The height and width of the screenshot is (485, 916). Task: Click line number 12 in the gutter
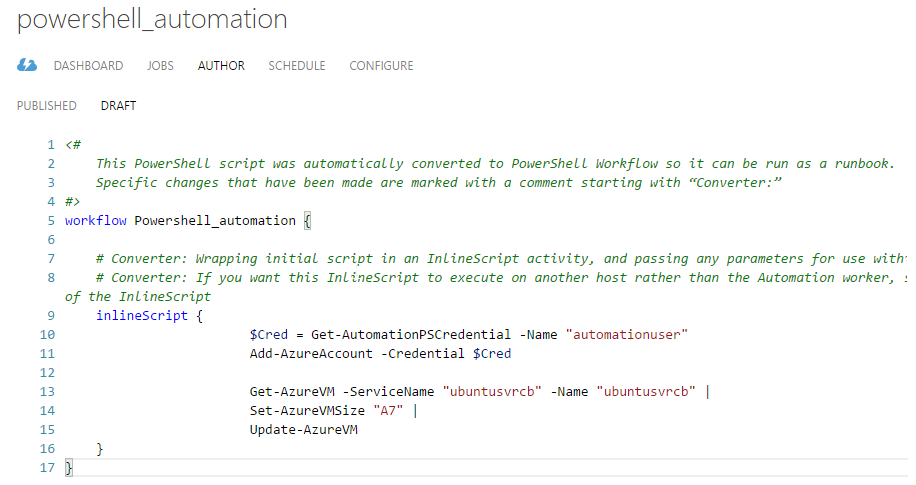pos(47,373)
